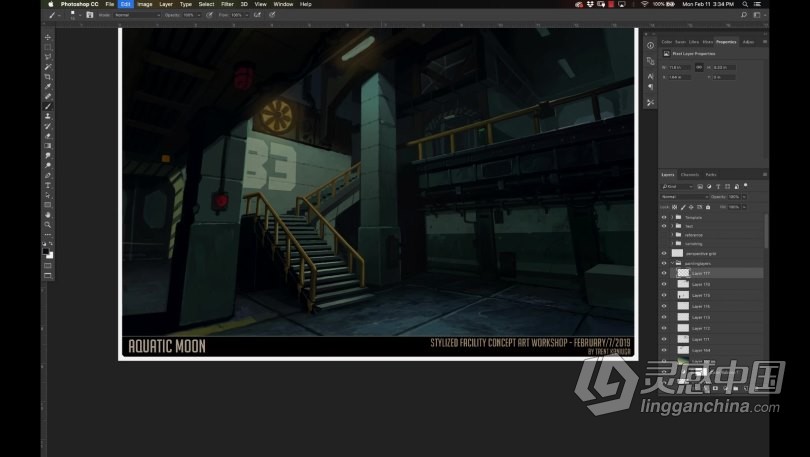The image size is (810, 457).
Task: Click the foreground color swatch
Action: (x=46, y=251)
